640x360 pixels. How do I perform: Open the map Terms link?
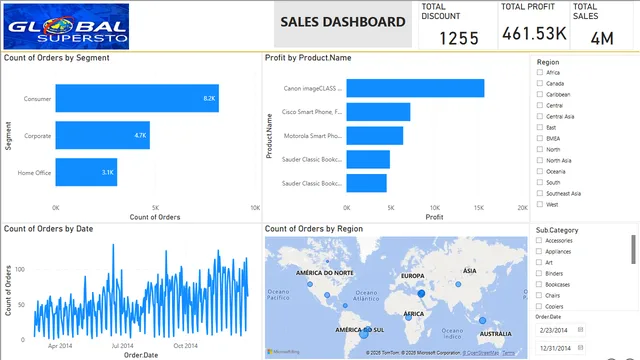point(508,353)
